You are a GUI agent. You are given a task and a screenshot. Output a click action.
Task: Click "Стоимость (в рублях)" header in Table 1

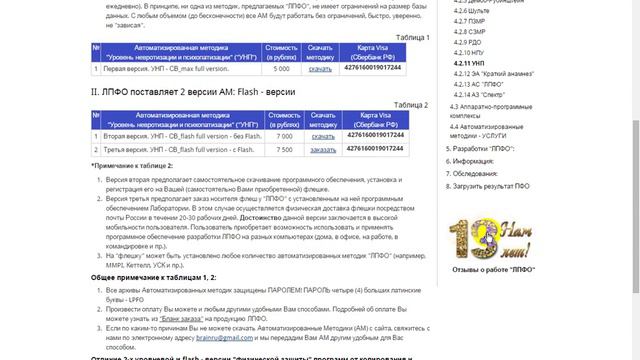(281, 53)
